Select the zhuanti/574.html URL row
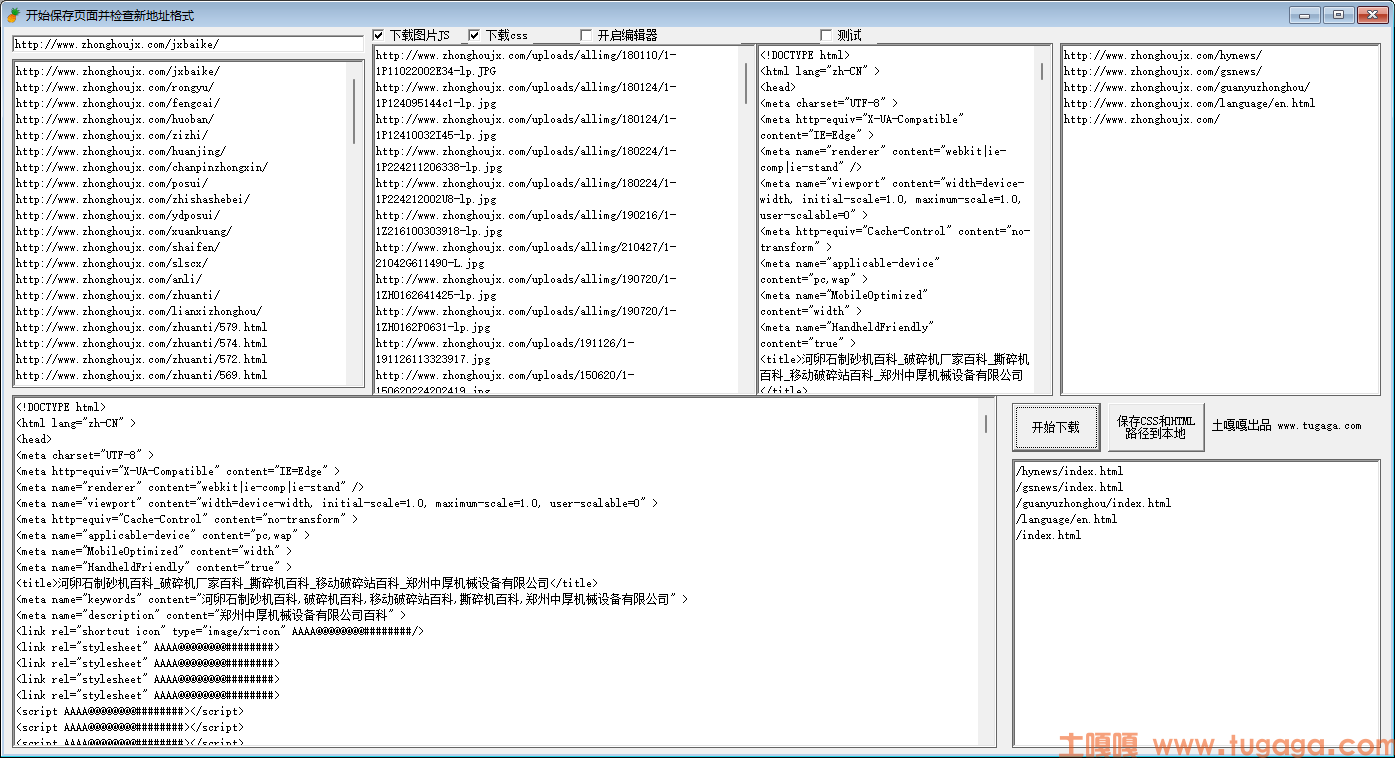 [x=142, y=343]
